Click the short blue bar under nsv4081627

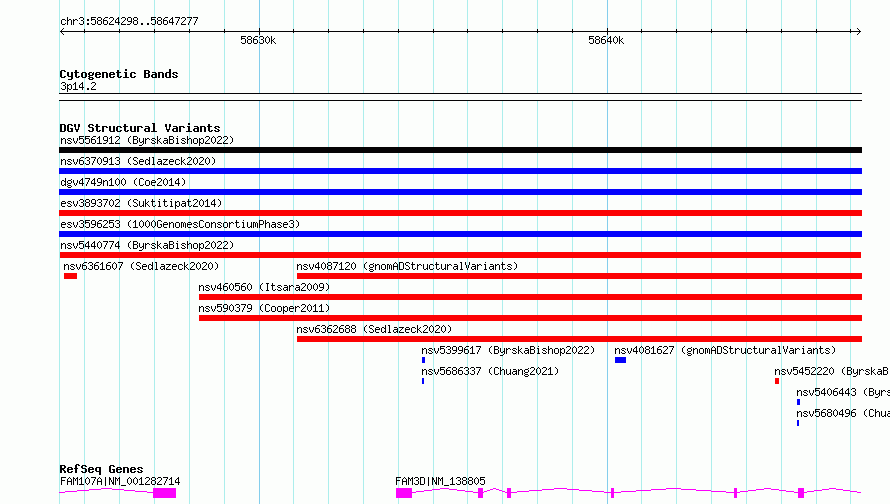pos(620,360)
